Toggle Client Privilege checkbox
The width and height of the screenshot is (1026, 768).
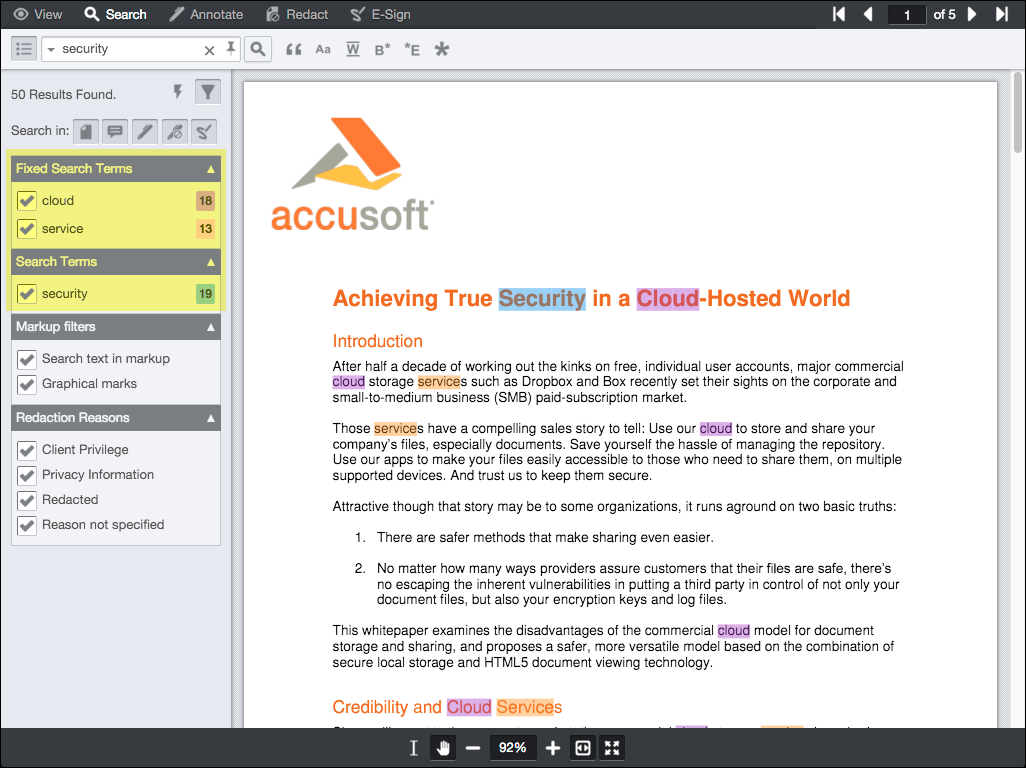pos(27,450)
